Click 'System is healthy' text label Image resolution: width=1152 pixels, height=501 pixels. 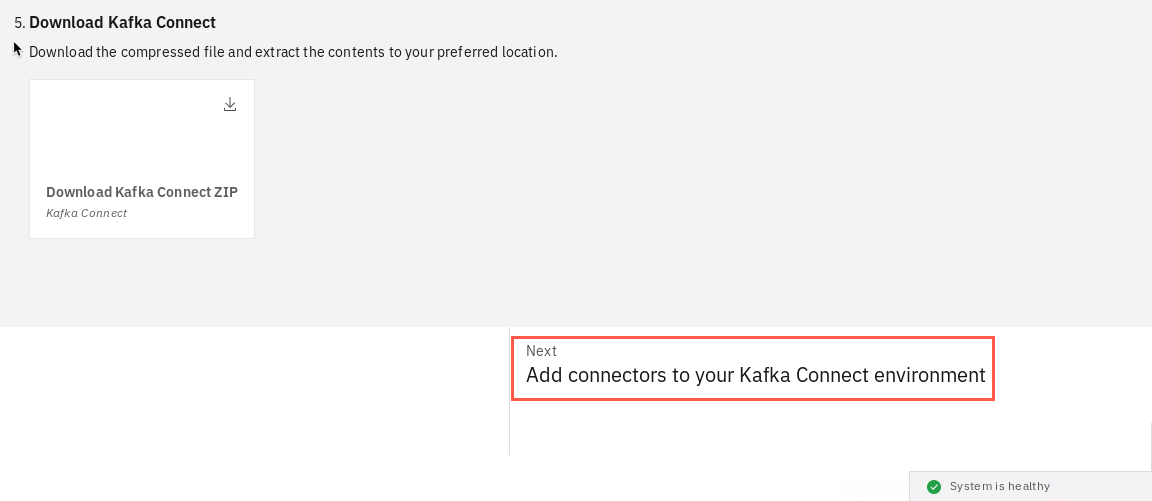coord(1000,486)
